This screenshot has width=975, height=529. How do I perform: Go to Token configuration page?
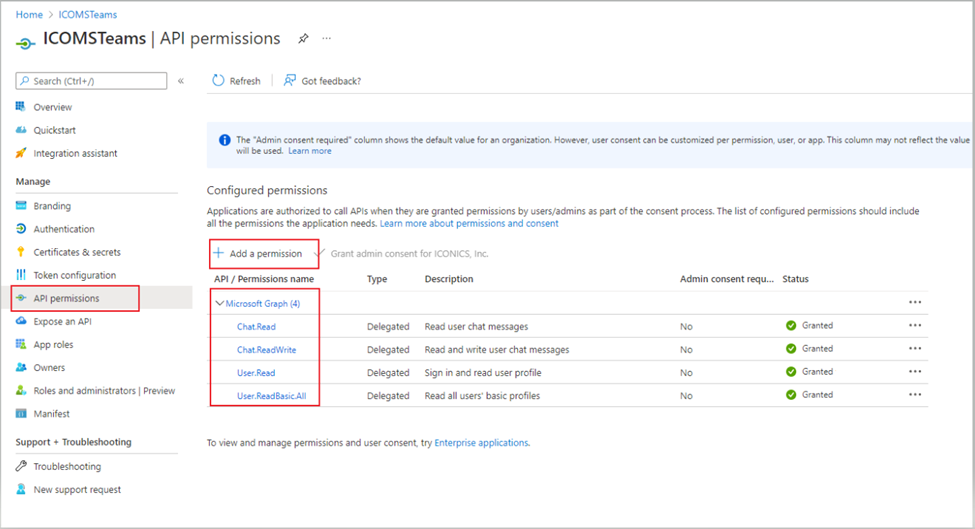click(74, 275)
